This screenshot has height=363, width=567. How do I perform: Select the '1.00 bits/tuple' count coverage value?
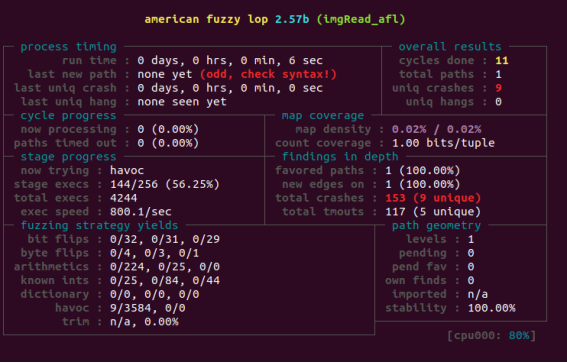(443, 143)
